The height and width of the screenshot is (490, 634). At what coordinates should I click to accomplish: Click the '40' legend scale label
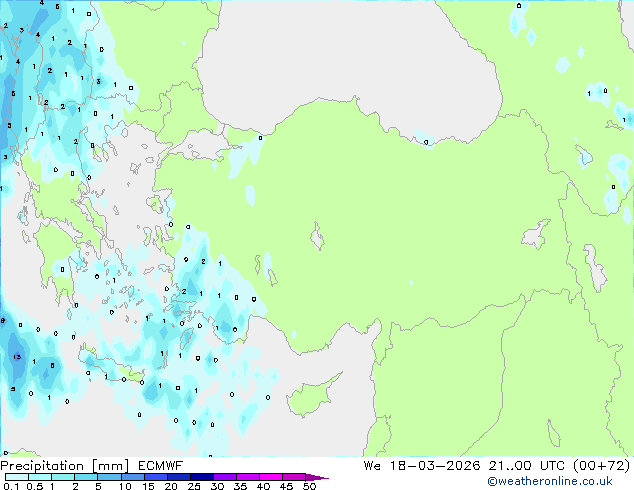[263, 486]
